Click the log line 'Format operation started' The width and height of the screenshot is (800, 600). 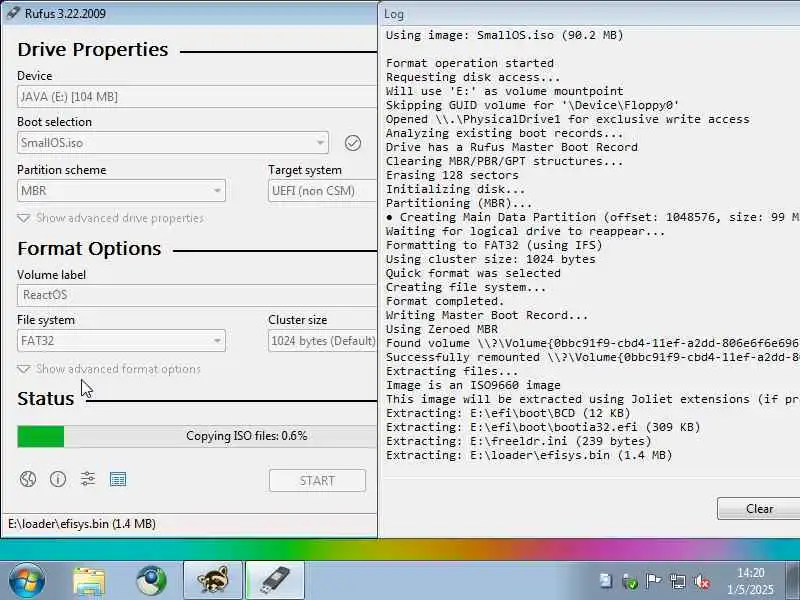click(469, 63)
